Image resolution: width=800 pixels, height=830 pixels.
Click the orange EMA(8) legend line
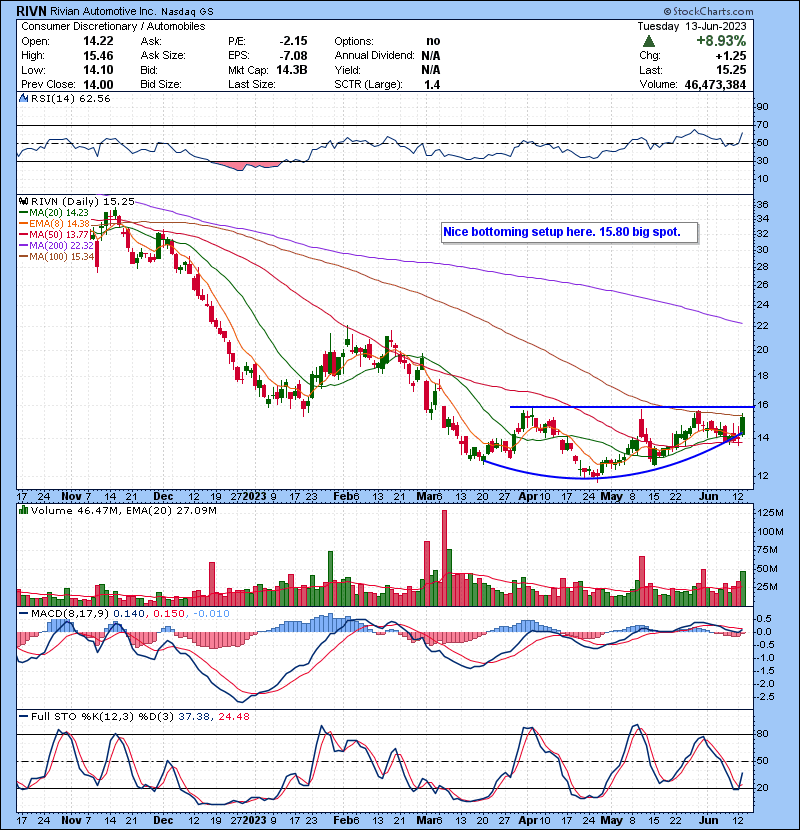click(24, 223)
